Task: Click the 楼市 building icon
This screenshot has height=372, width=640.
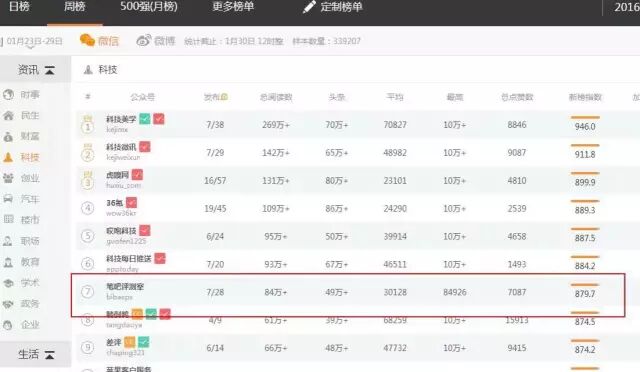Action: tap(9, 219)
